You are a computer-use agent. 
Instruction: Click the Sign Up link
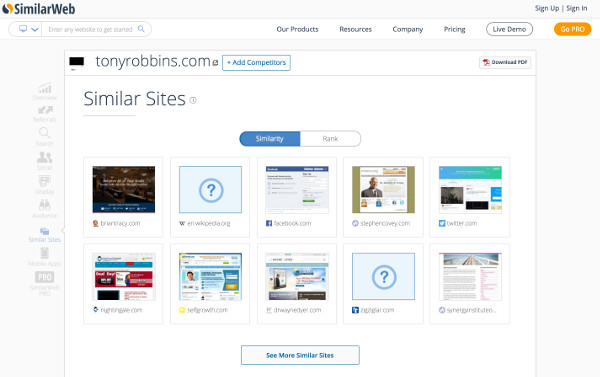click(x=547, y=8)
